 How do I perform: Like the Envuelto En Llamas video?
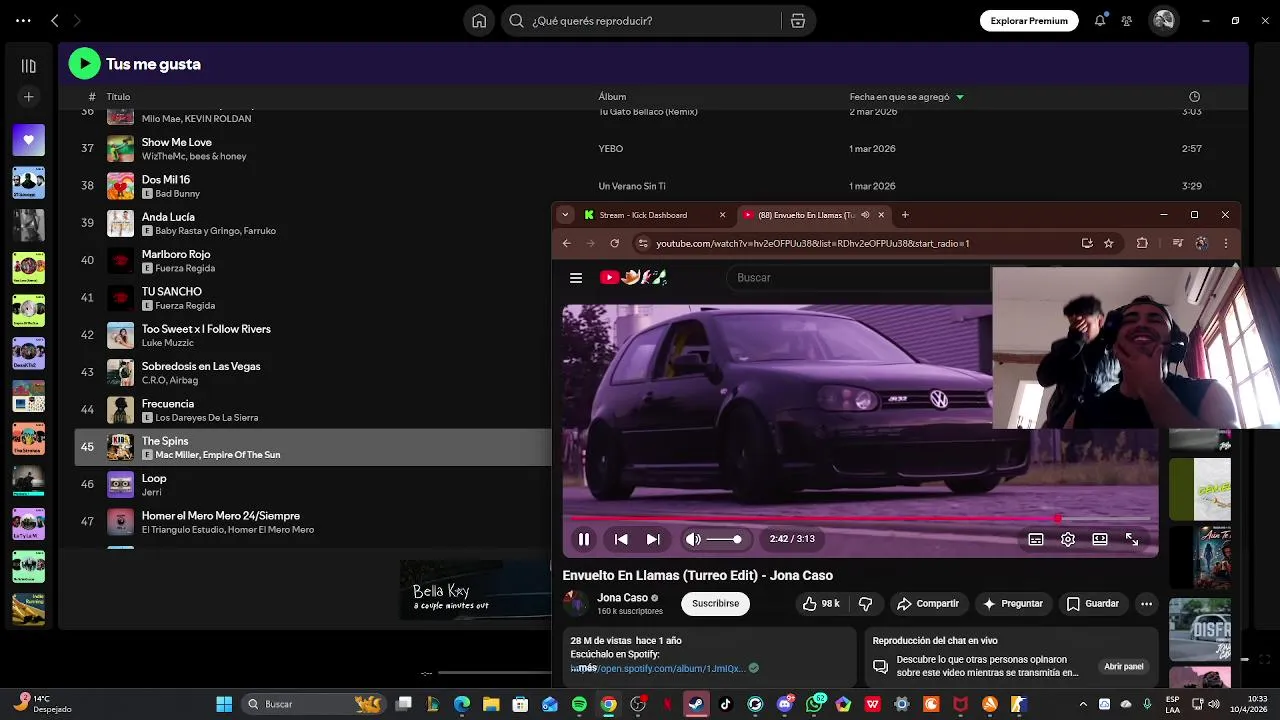[x=821, y=604]
